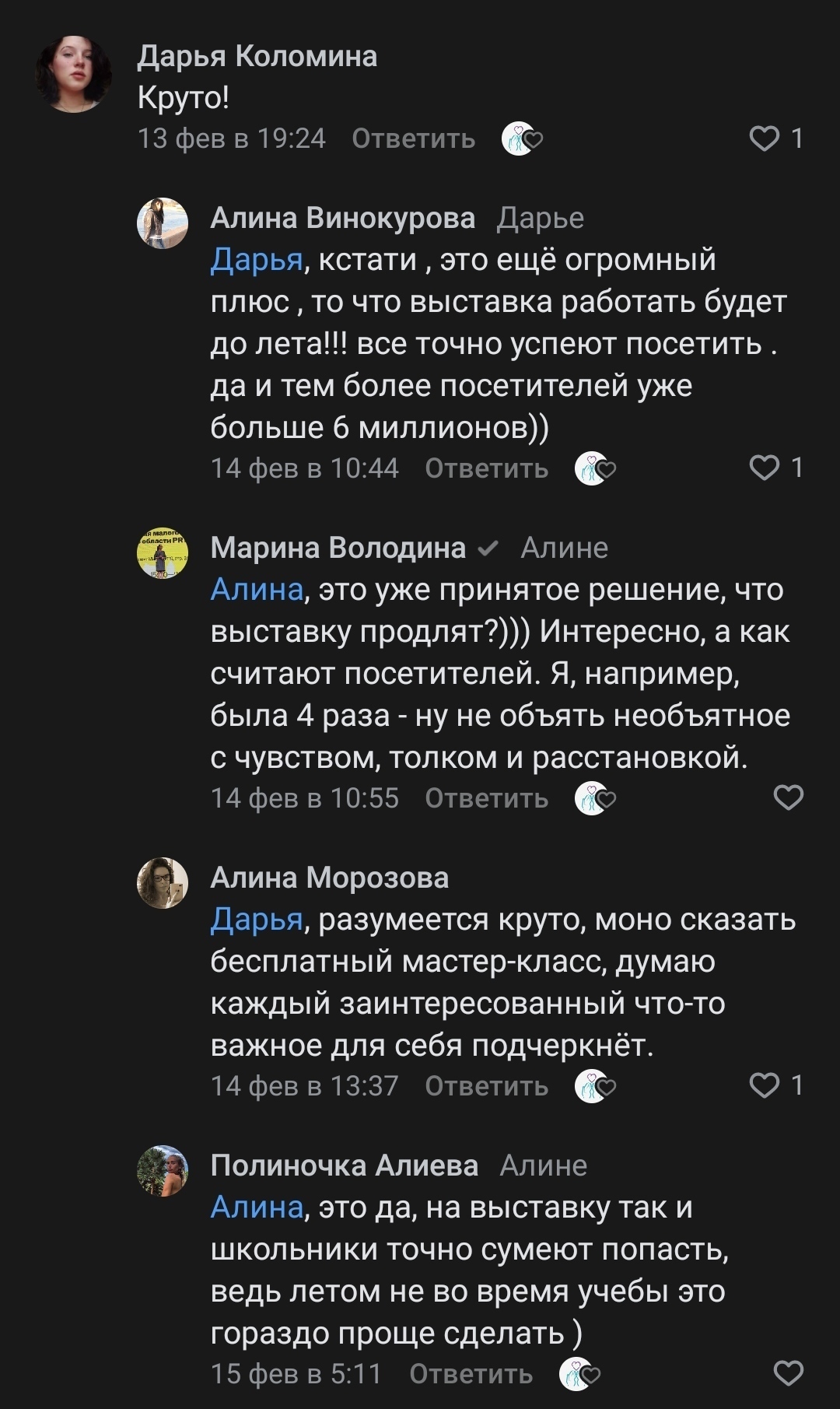Open Марина Володина's yellow avatar
This screenshot has width=840, height=1409.
pyautogui.click(x=163, y=553)
